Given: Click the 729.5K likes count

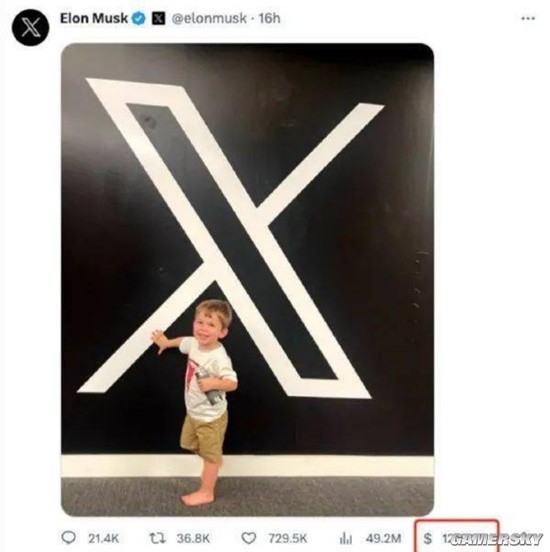Looking at the screenshot, I should tap(288, 538).
